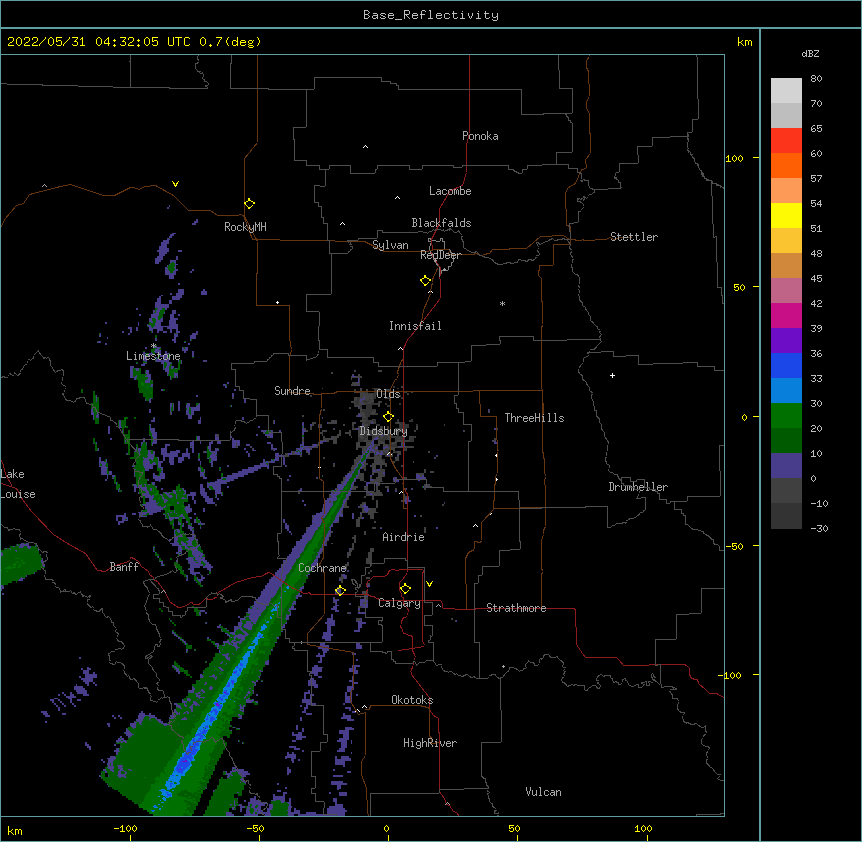Pick the magenta 39-42 dBZ legend swatch
Image resolution: width=862 pixels, height=842 pixels.
(786, 315)
